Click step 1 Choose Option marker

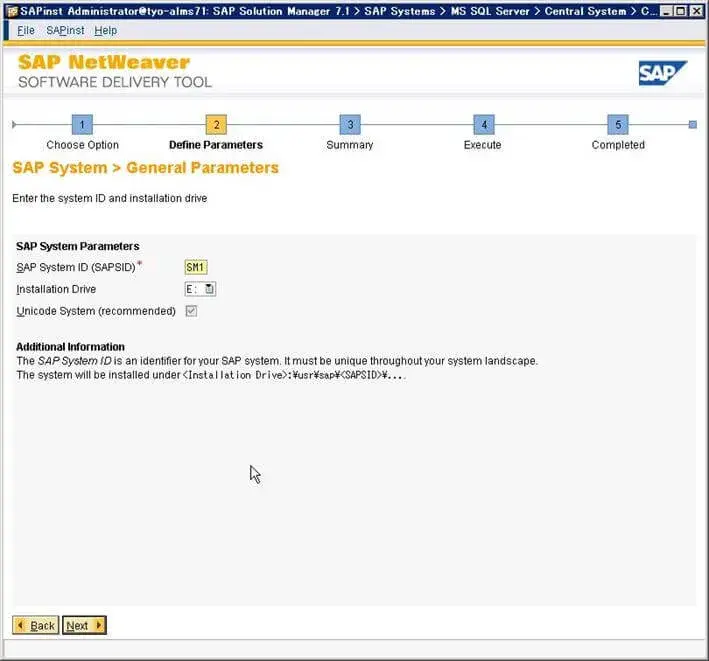pos(82,124)
